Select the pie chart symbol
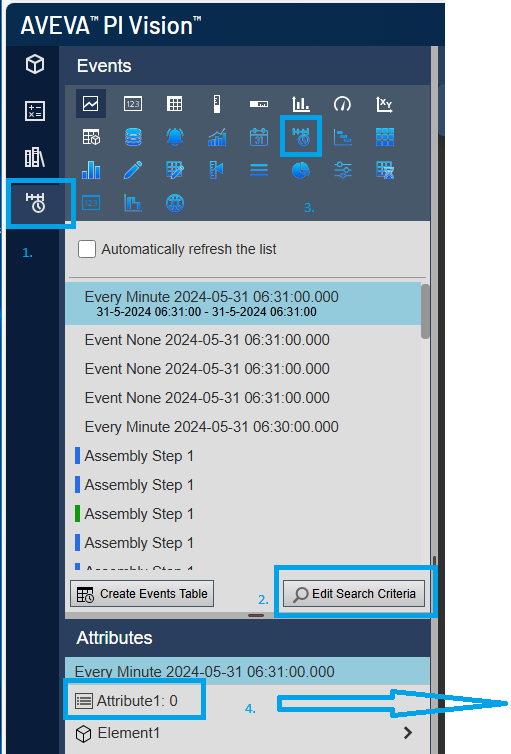 (301, 170)
